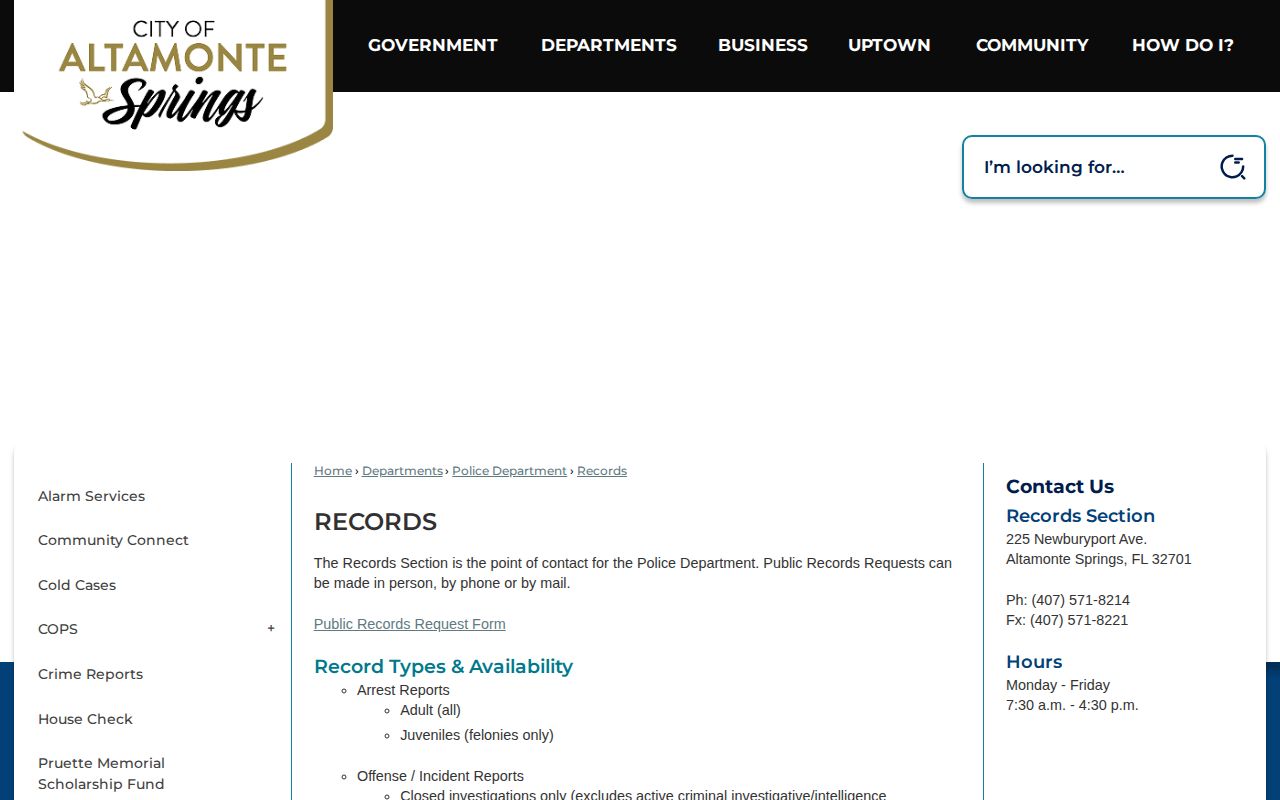
Task: Open the How Do I? menu
Action: pos(1182,45)
